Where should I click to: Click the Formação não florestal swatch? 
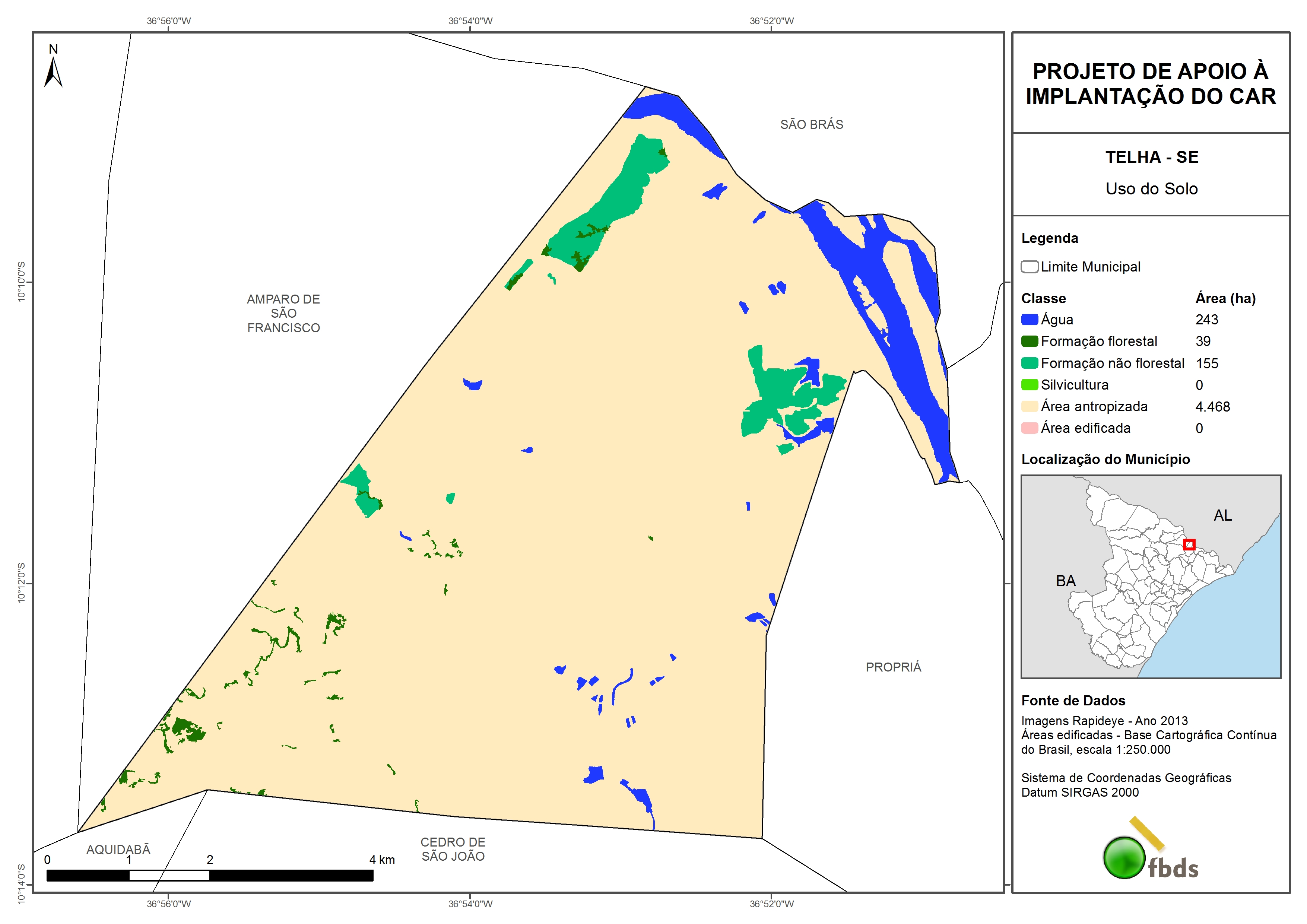[1029, 363]
